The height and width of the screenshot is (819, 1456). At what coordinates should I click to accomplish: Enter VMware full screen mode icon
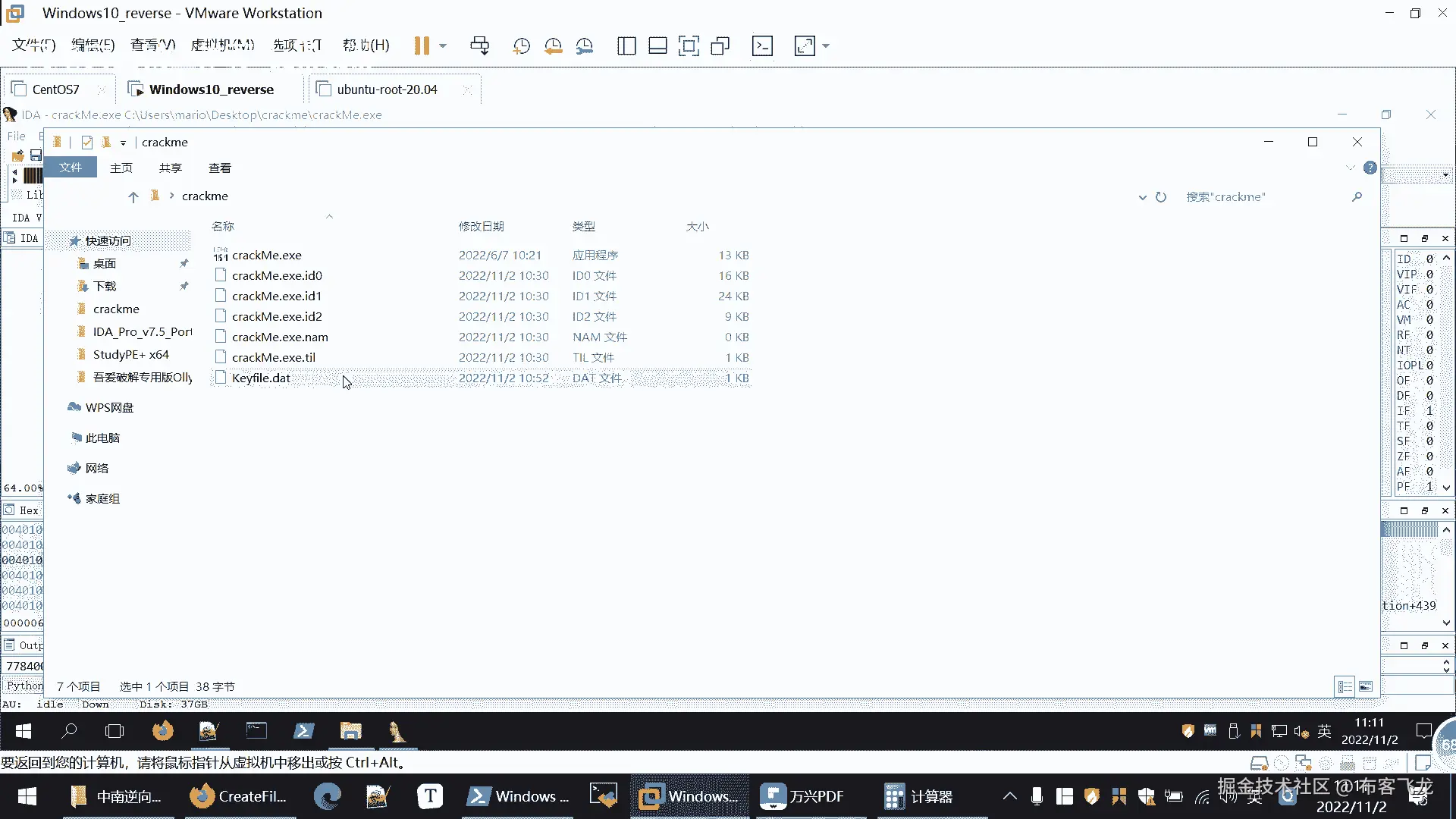(x=689, y=45)
